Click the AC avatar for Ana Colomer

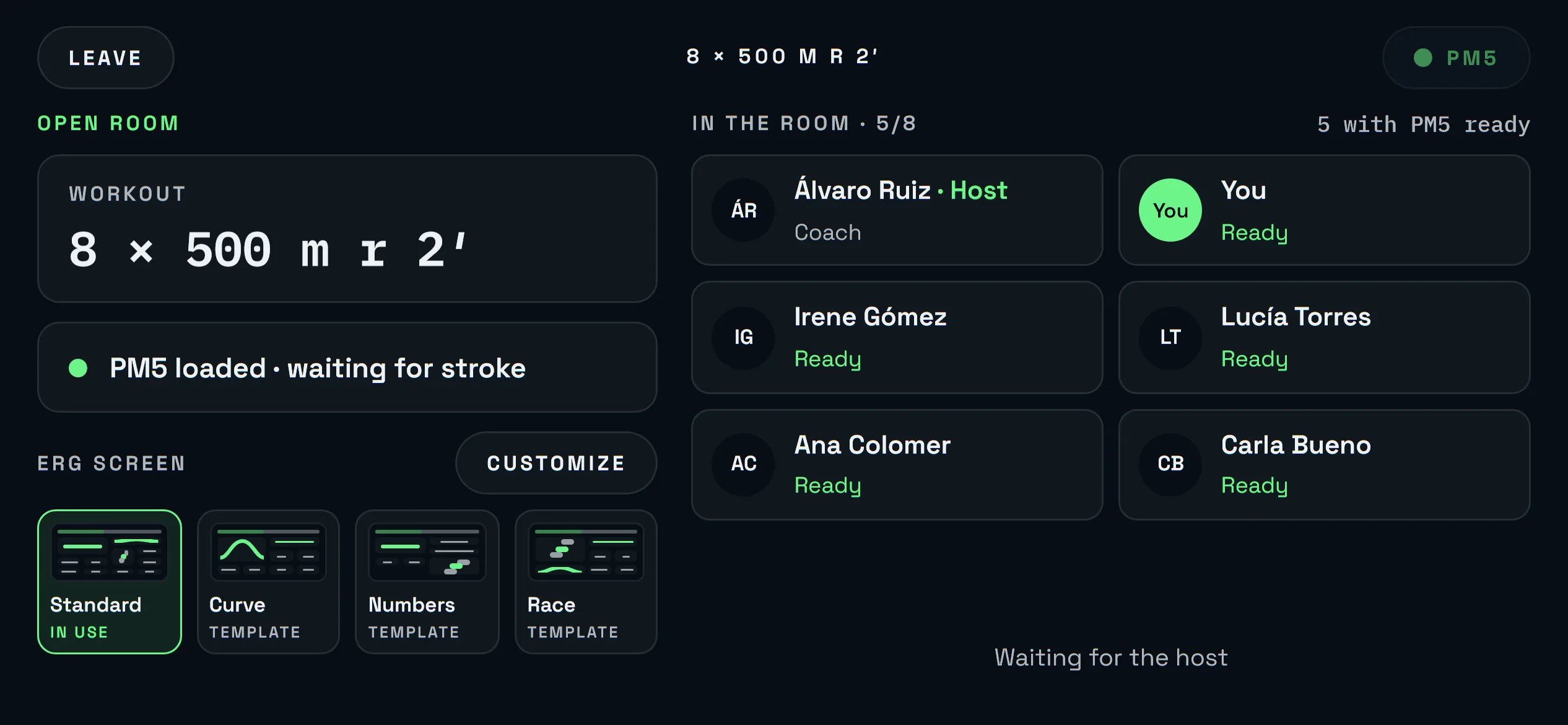[x=743, y=464]
